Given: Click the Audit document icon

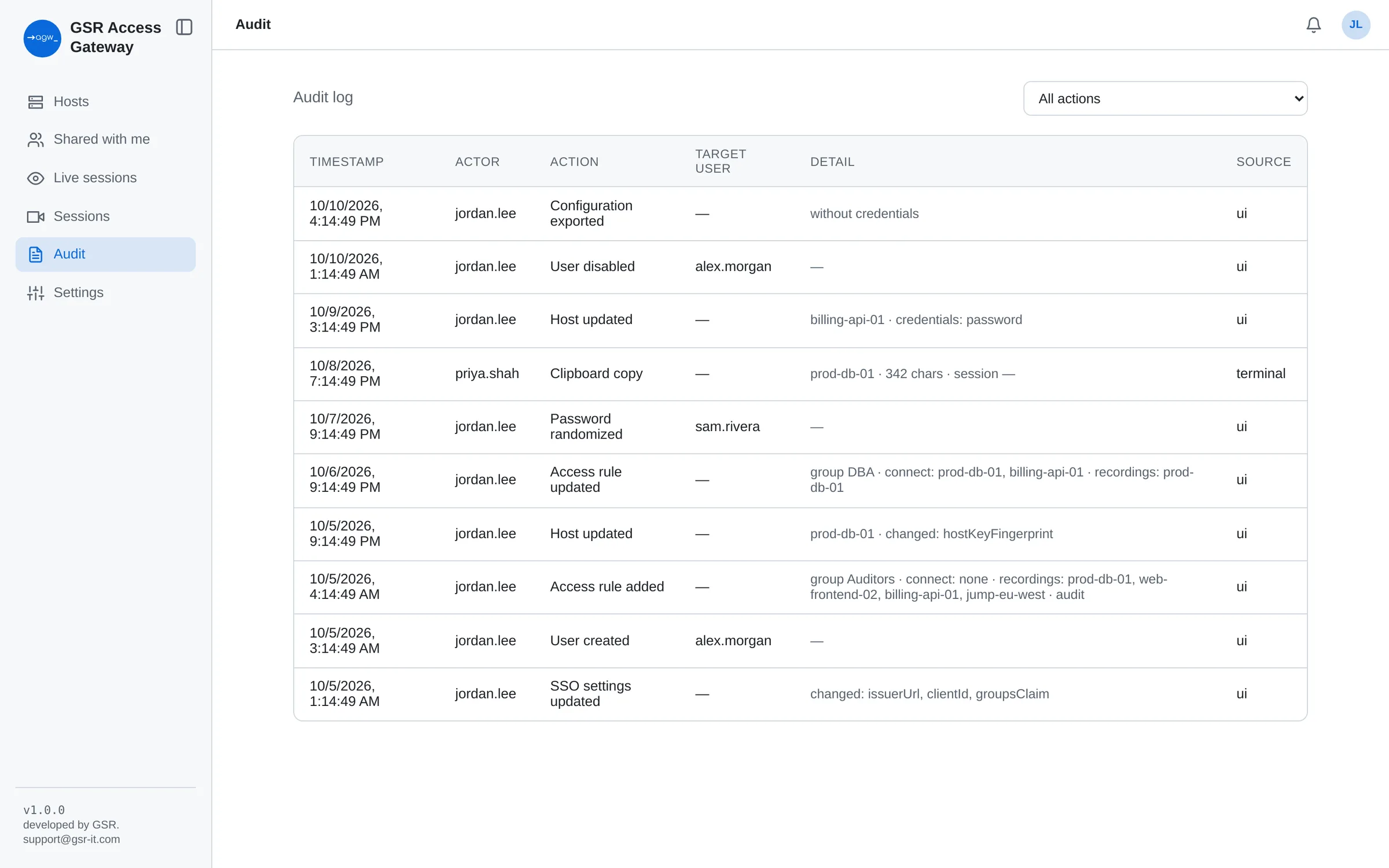Looking at the screenshot, I should (x=36, y=255).
